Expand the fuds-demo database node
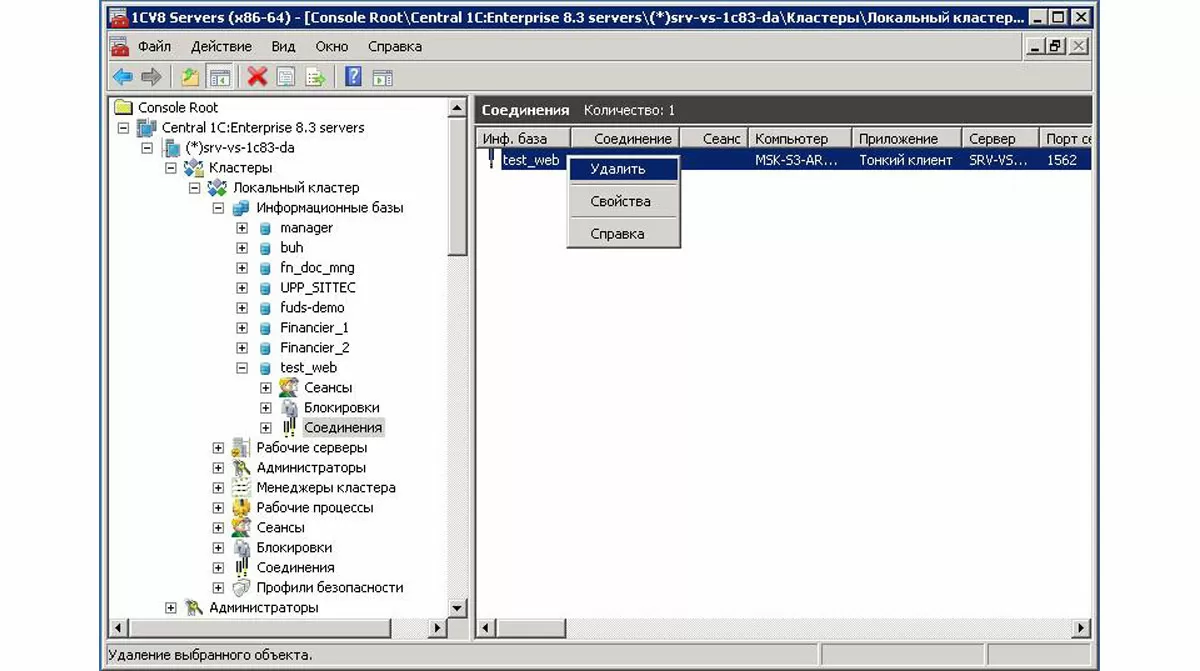Screen dimensions: 1200x671 (x=242, y=307)
